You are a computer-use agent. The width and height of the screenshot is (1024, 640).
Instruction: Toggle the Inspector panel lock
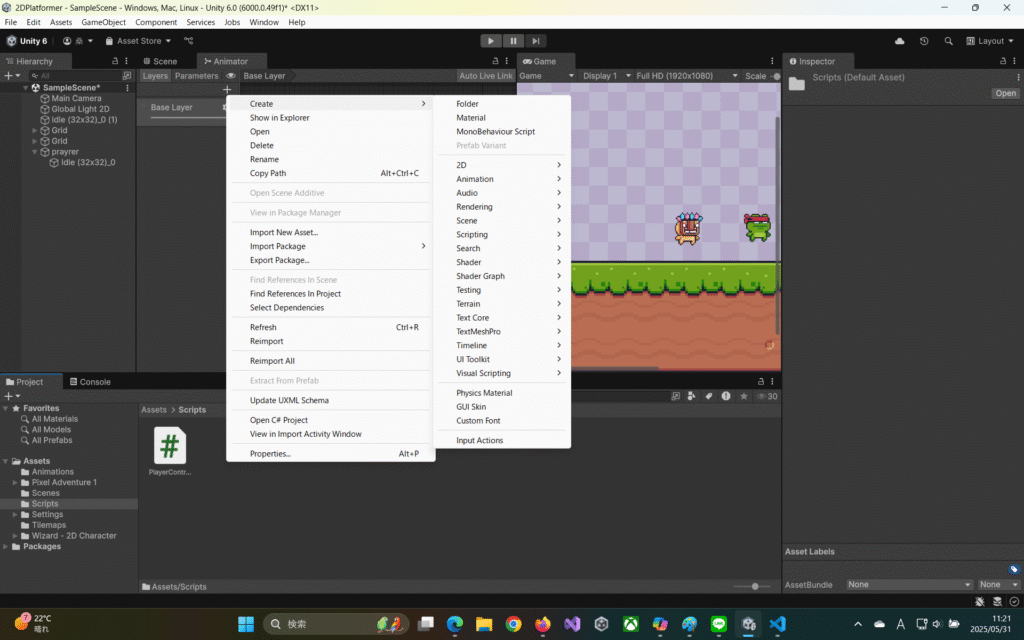point(1003,61)
